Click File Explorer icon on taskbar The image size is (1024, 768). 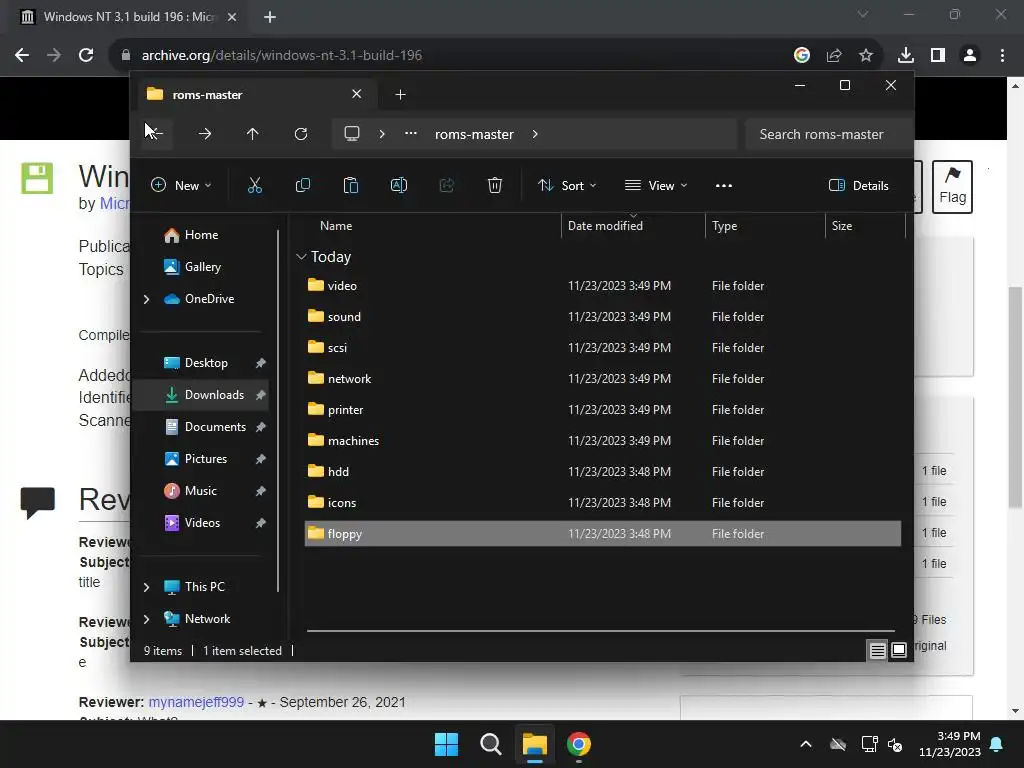coord(534,744)
